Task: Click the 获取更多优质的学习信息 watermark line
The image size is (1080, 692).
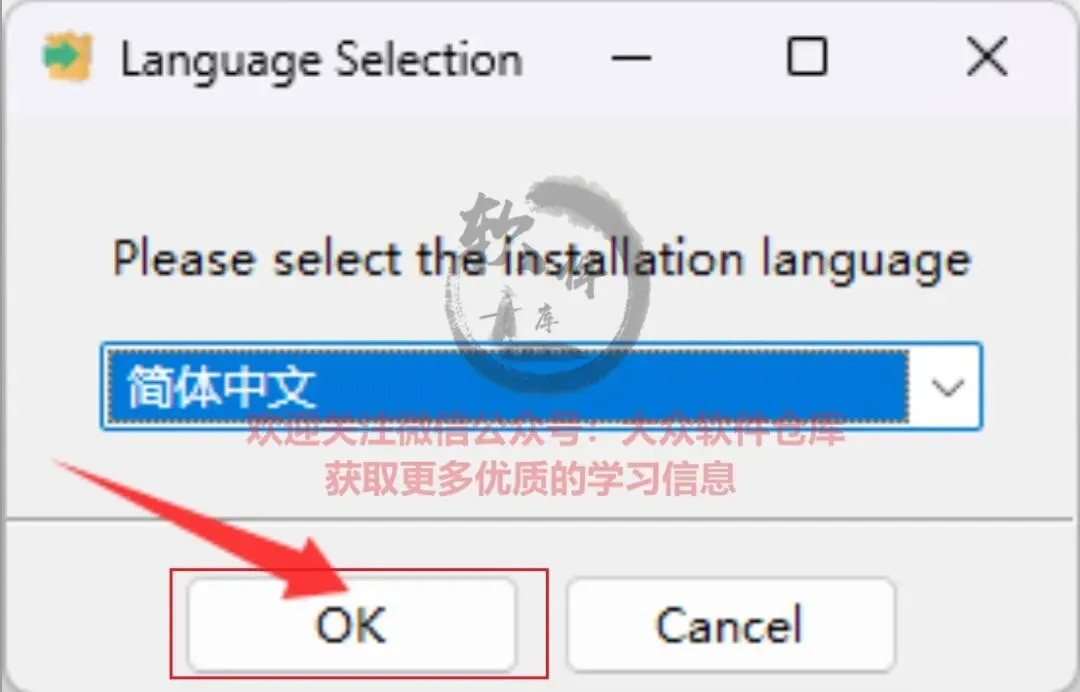Action: point(530,477)
